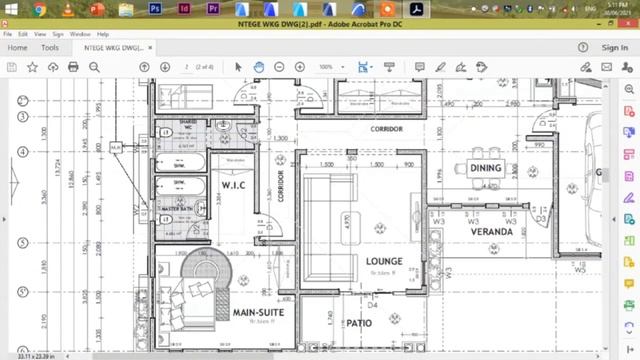640x360 pixels.
Task: Click the Sign In link
Action: pyautogui.click(x=615, y=48)
